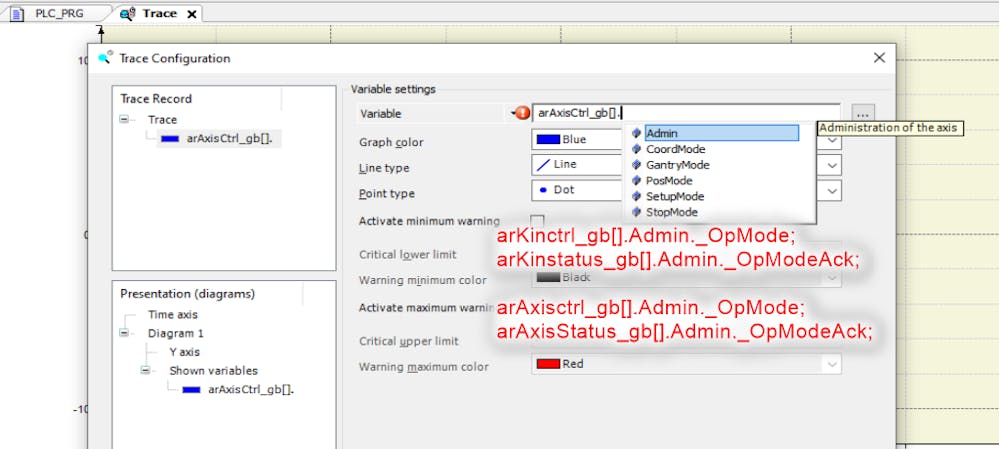Open the Graph color dropdown
The image size is (999, 449).
click(833, 140)
